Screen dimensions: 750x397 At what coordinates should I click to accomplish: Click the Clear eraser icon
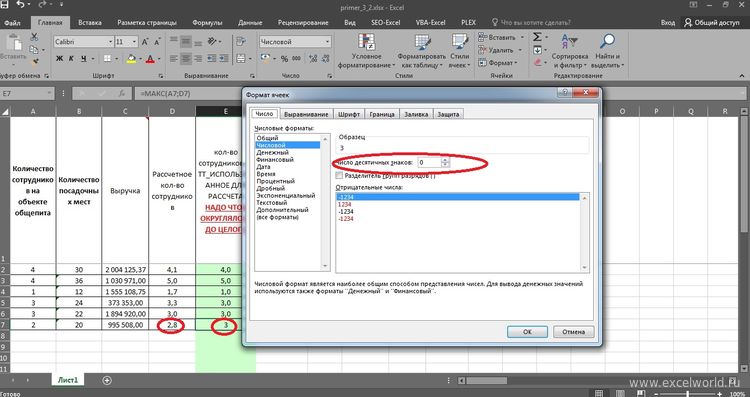(x=538, y=62)
